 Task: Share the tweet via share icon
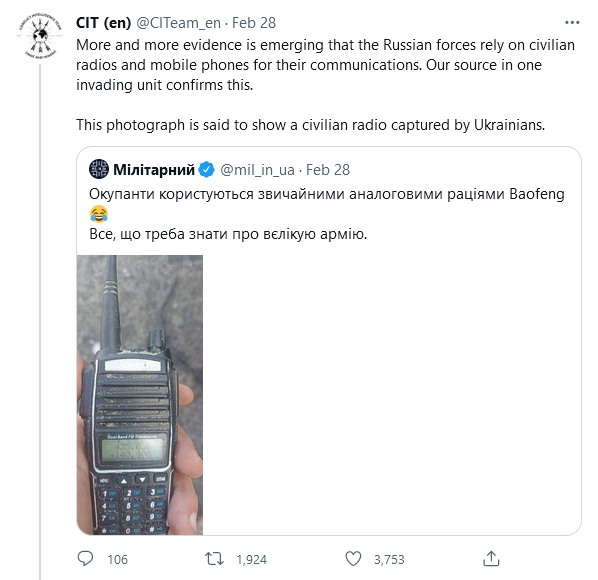[491, 559]
